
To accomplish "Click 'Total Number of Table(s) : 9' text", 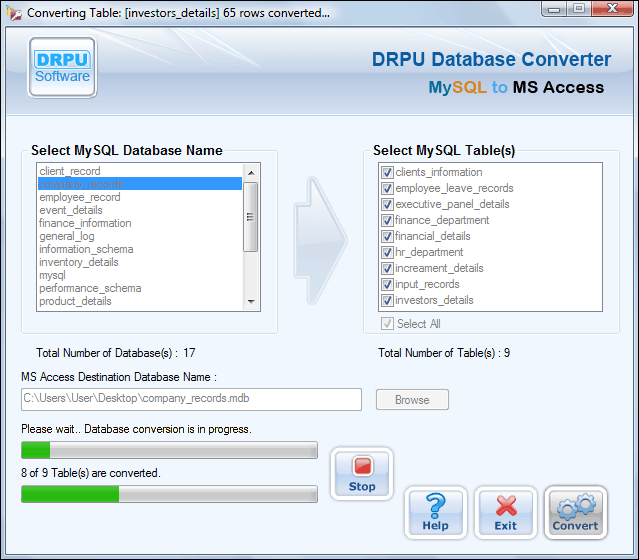I will [444, 353].
